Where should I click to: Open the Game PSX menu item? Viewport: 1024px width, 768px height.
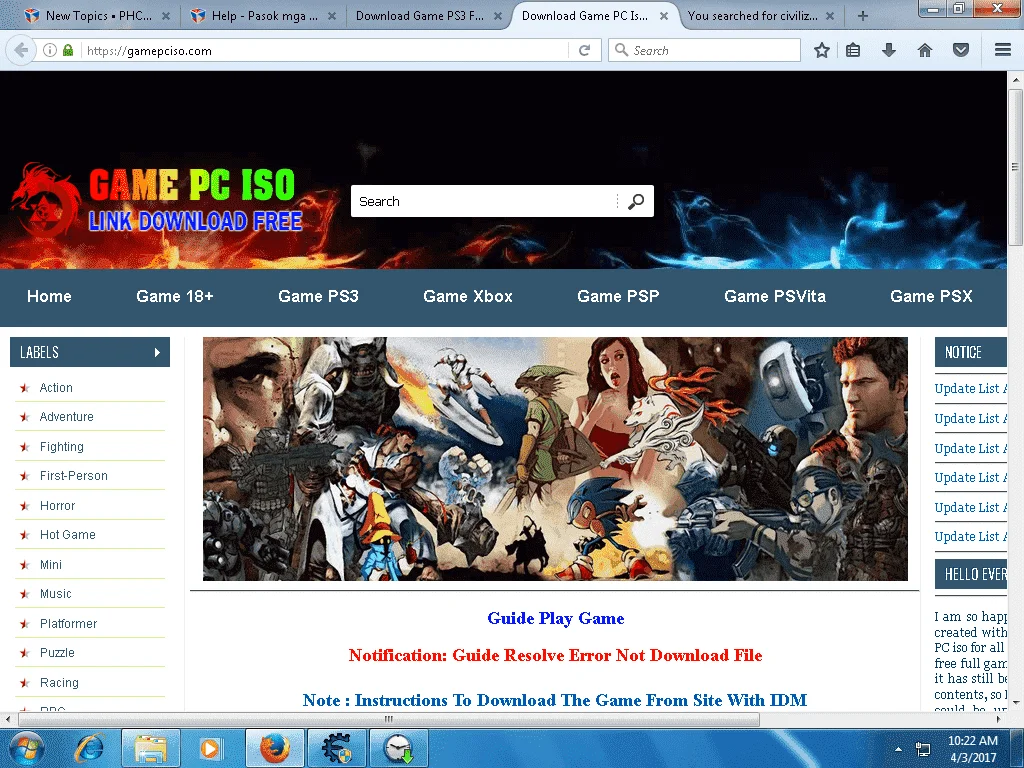click(x=931, y=296)
